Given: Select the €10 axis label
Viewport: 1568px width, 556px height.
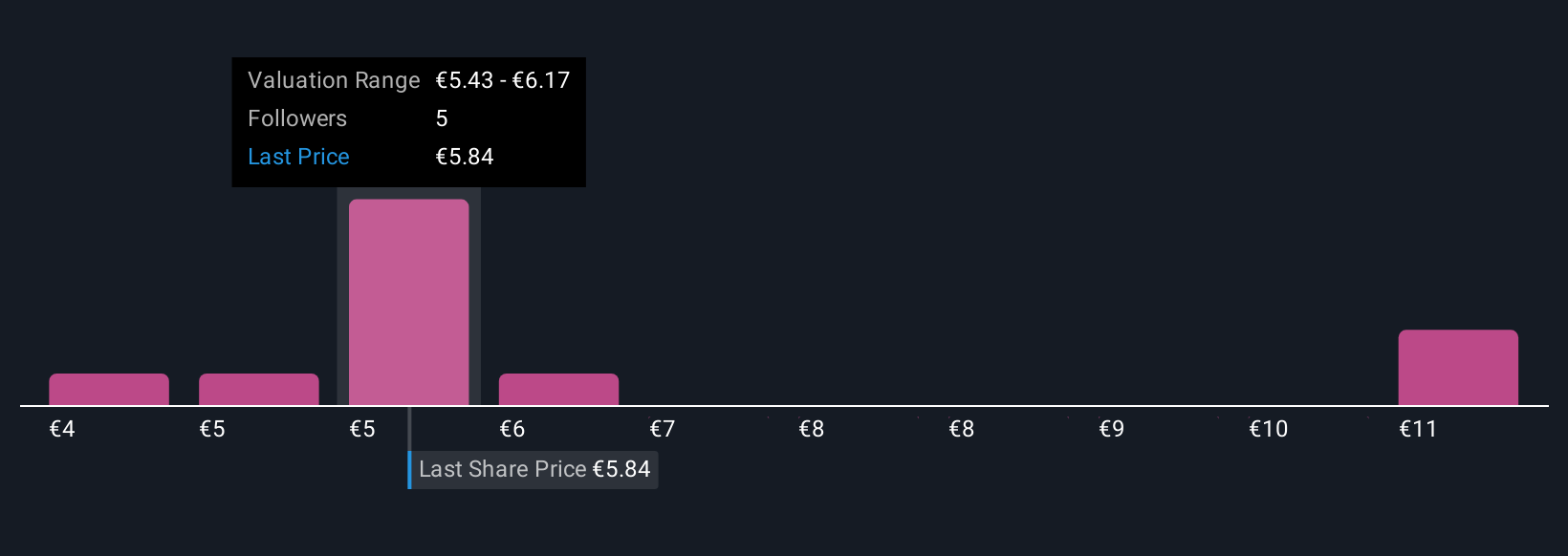Looking at the screenshot, I should (x=1268, y=429).
